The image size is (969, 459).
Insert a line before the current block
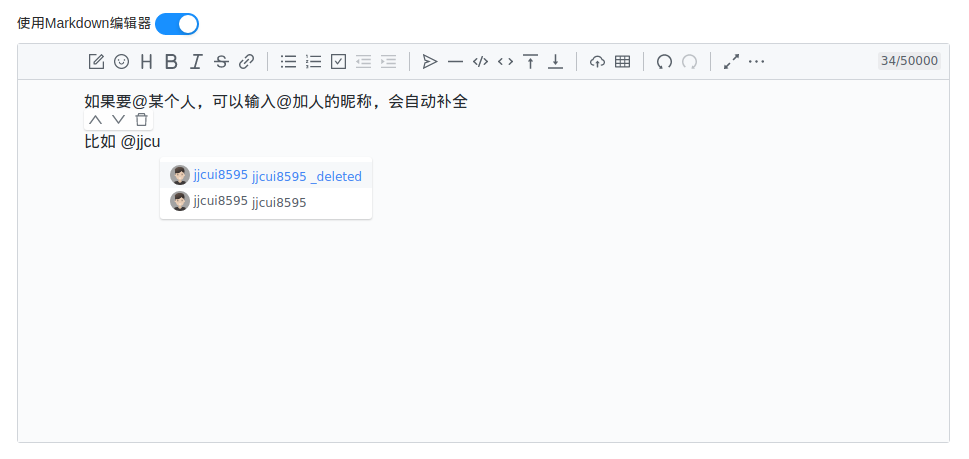click(x=530, y=61)
